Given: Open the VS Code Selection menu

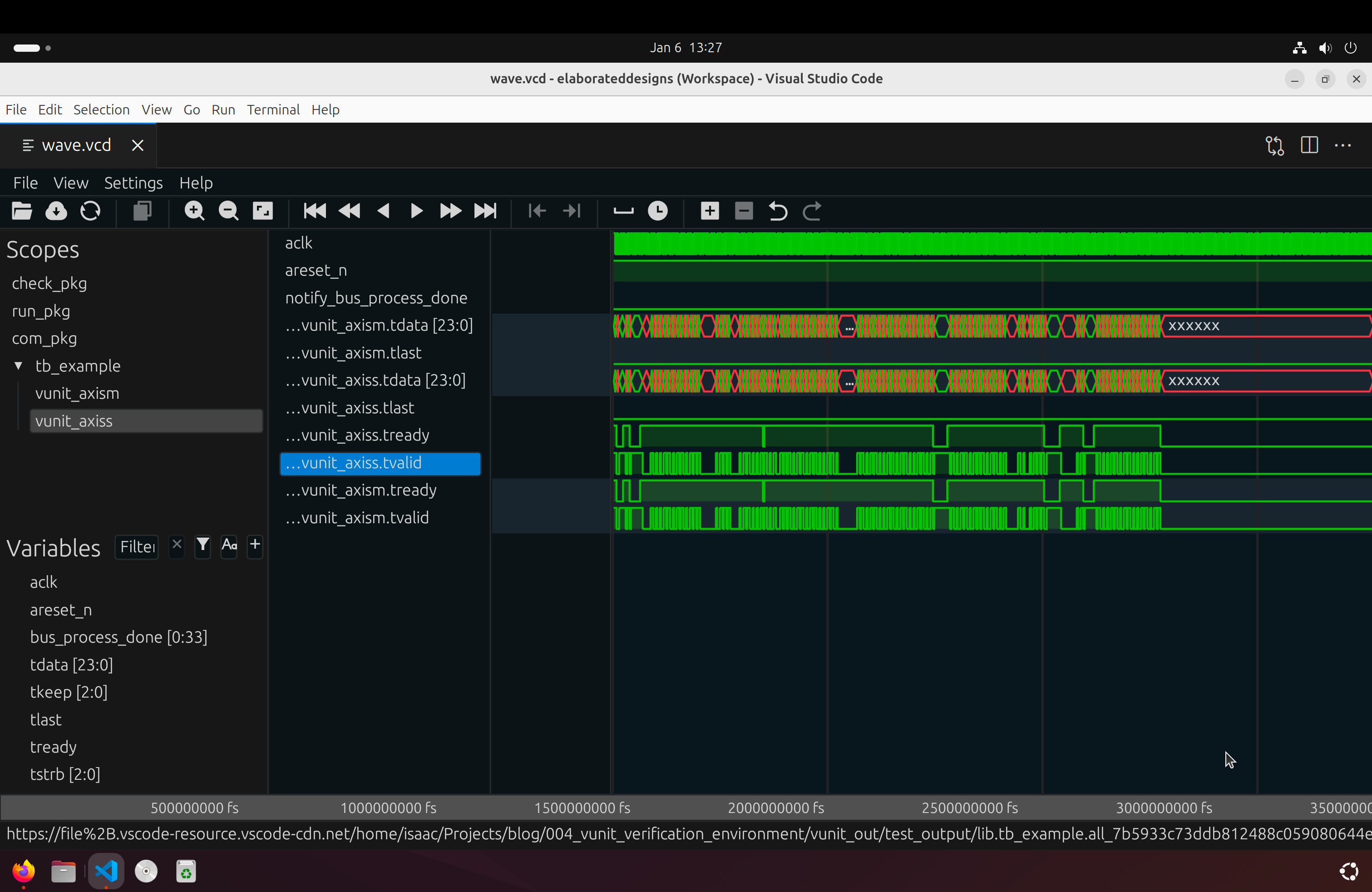Looking at the screenshot, I should tap(101, 109).
